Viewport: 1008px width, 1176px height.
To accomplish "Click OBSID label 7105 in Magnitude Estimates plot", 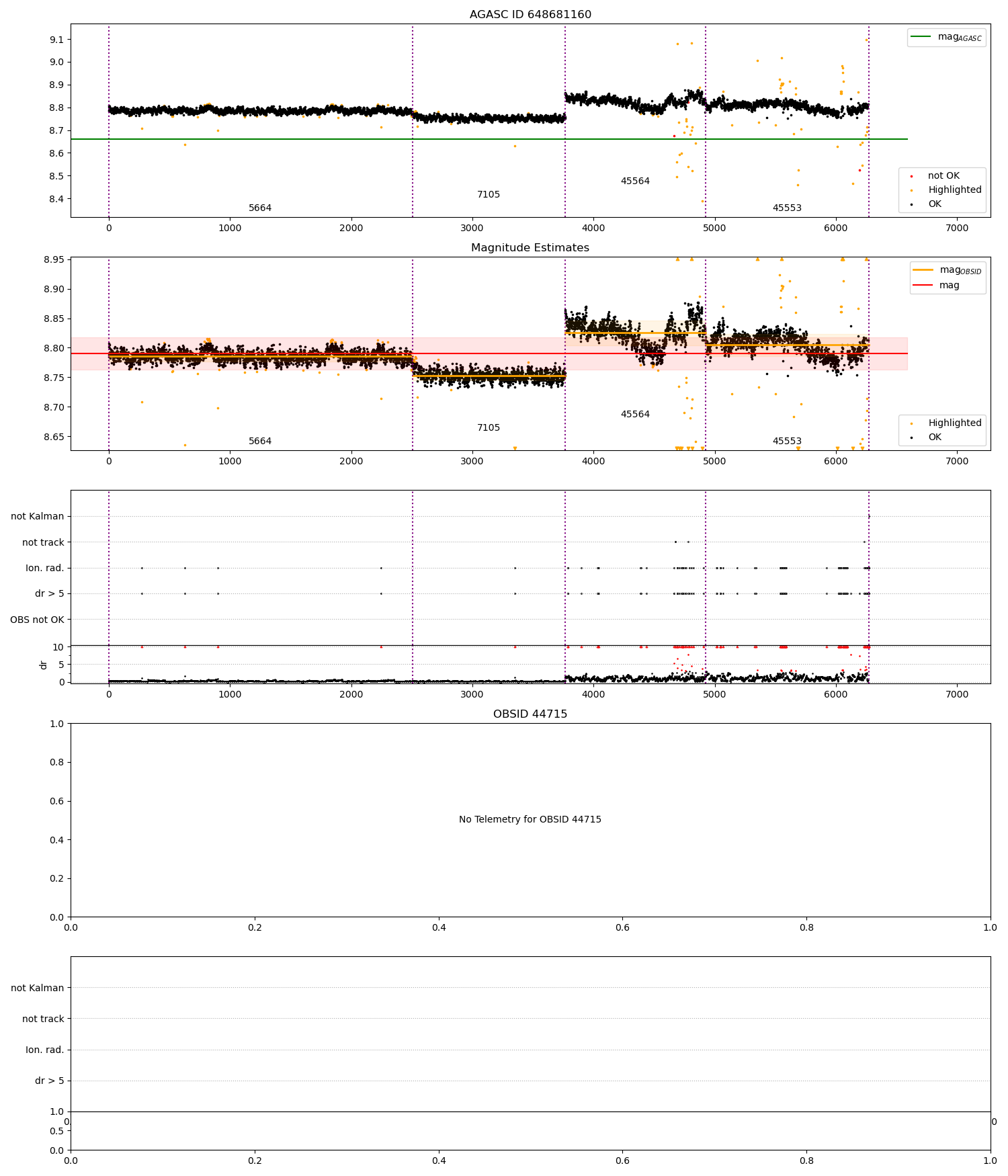I will pos(489,428).
